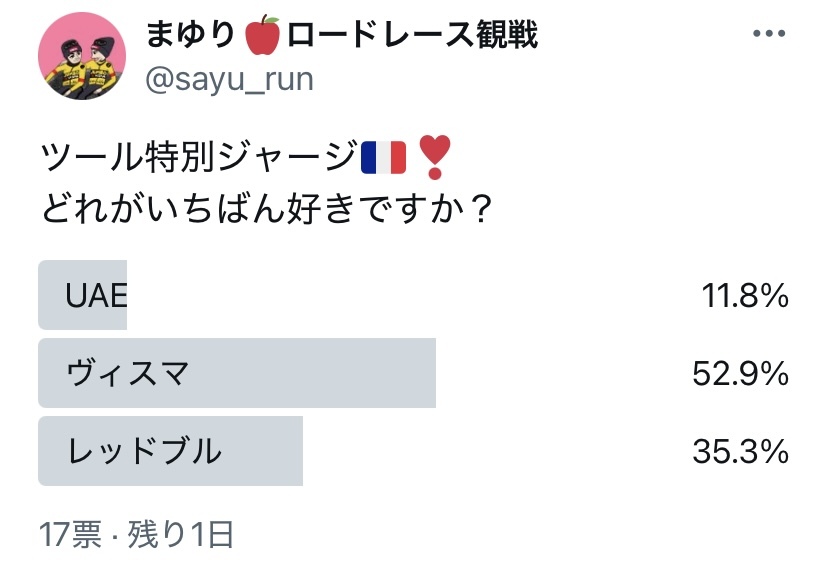
Task: Select the ヴィスマ poll option
Action: (413, 373)
